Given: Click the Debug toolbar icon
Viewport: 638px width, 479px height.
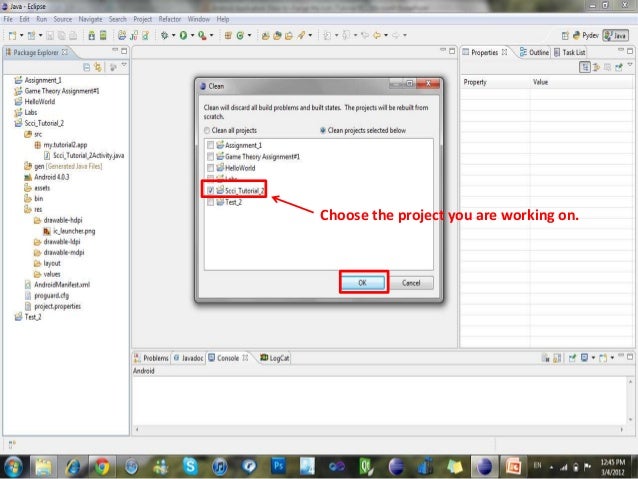Looking at the screenshot, I should pos(164,36).
